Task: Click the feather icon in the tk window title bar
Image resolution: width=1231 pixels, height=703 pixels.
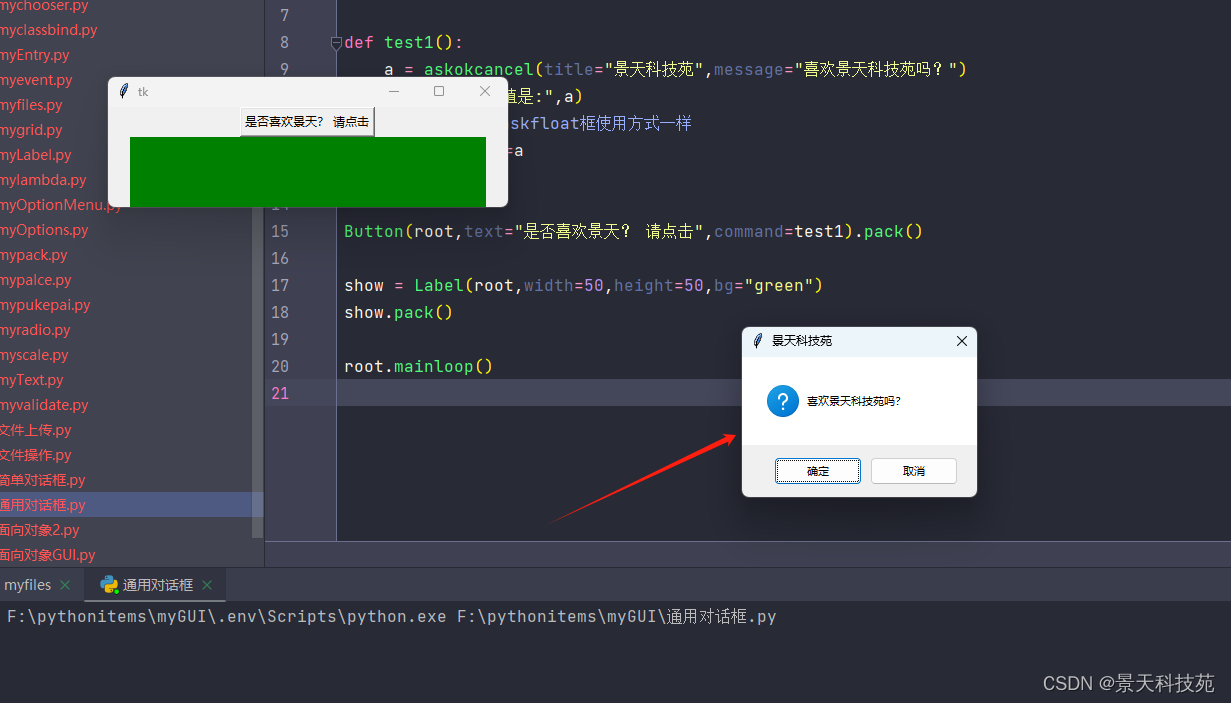Action: 123,91
